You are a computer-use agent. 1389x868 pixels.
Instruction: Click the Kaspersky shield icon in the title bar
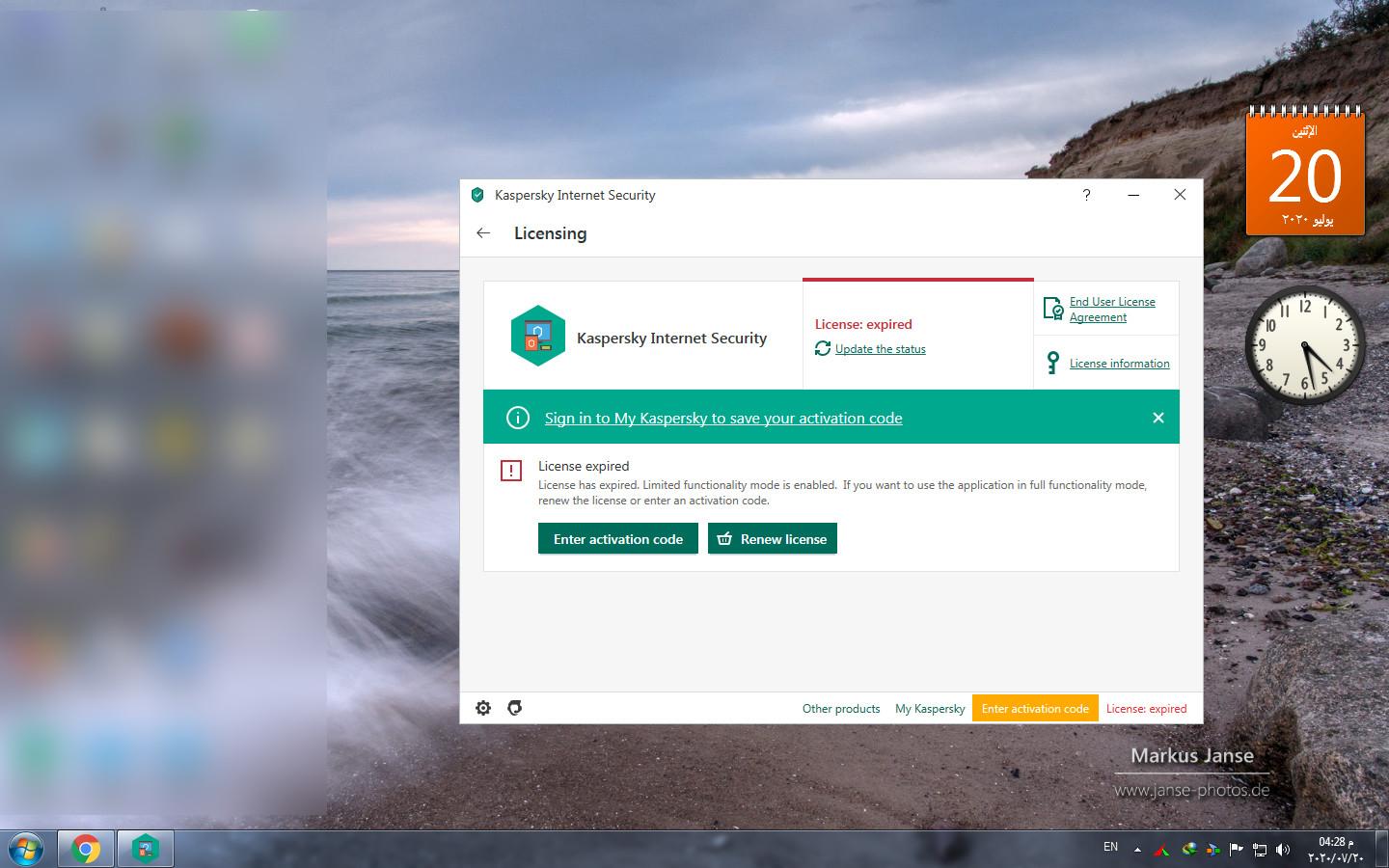pyautogui.click(x=477, y=195)
